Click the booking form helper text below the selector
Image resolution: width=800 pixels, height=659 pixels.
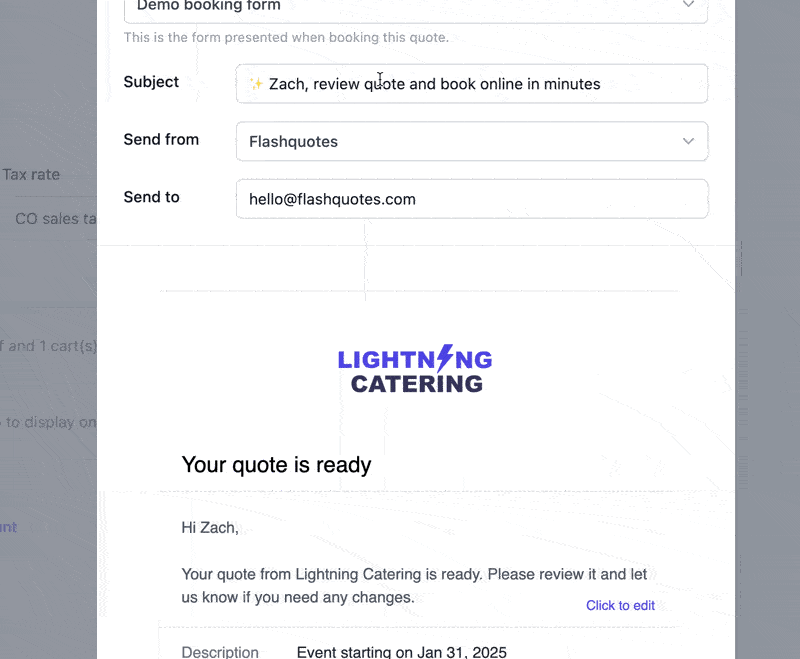286,37
